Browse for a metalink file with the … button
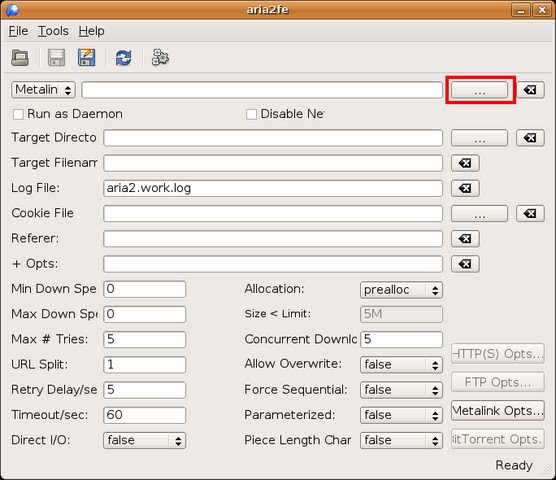The image size is (556, 480). (x=479, y=90)
